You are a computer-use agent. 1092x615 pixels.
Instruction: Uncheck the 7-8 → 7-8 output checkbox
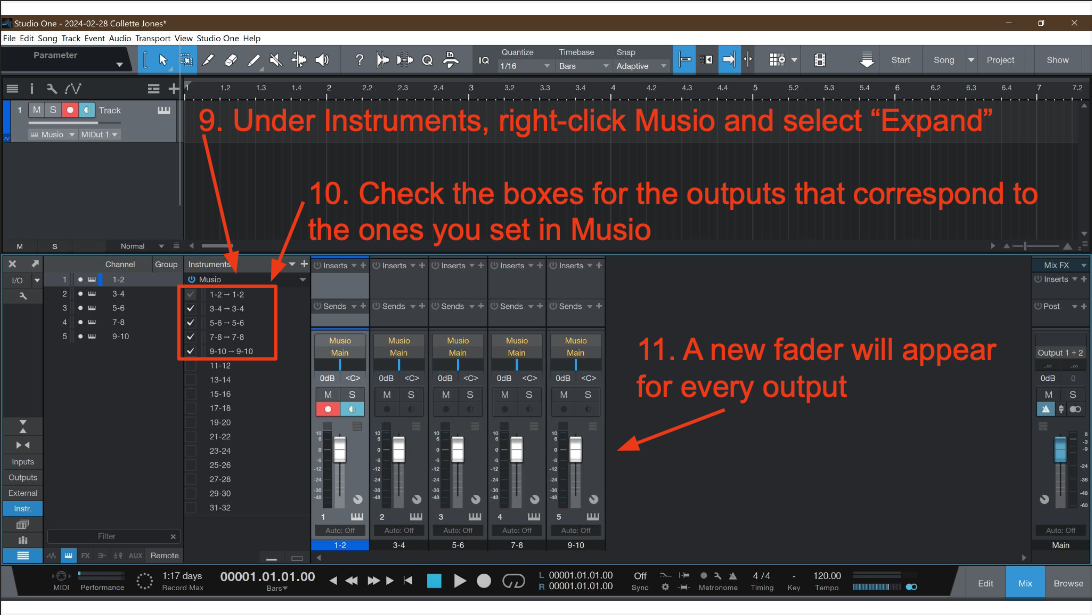[x=191, y=337]
